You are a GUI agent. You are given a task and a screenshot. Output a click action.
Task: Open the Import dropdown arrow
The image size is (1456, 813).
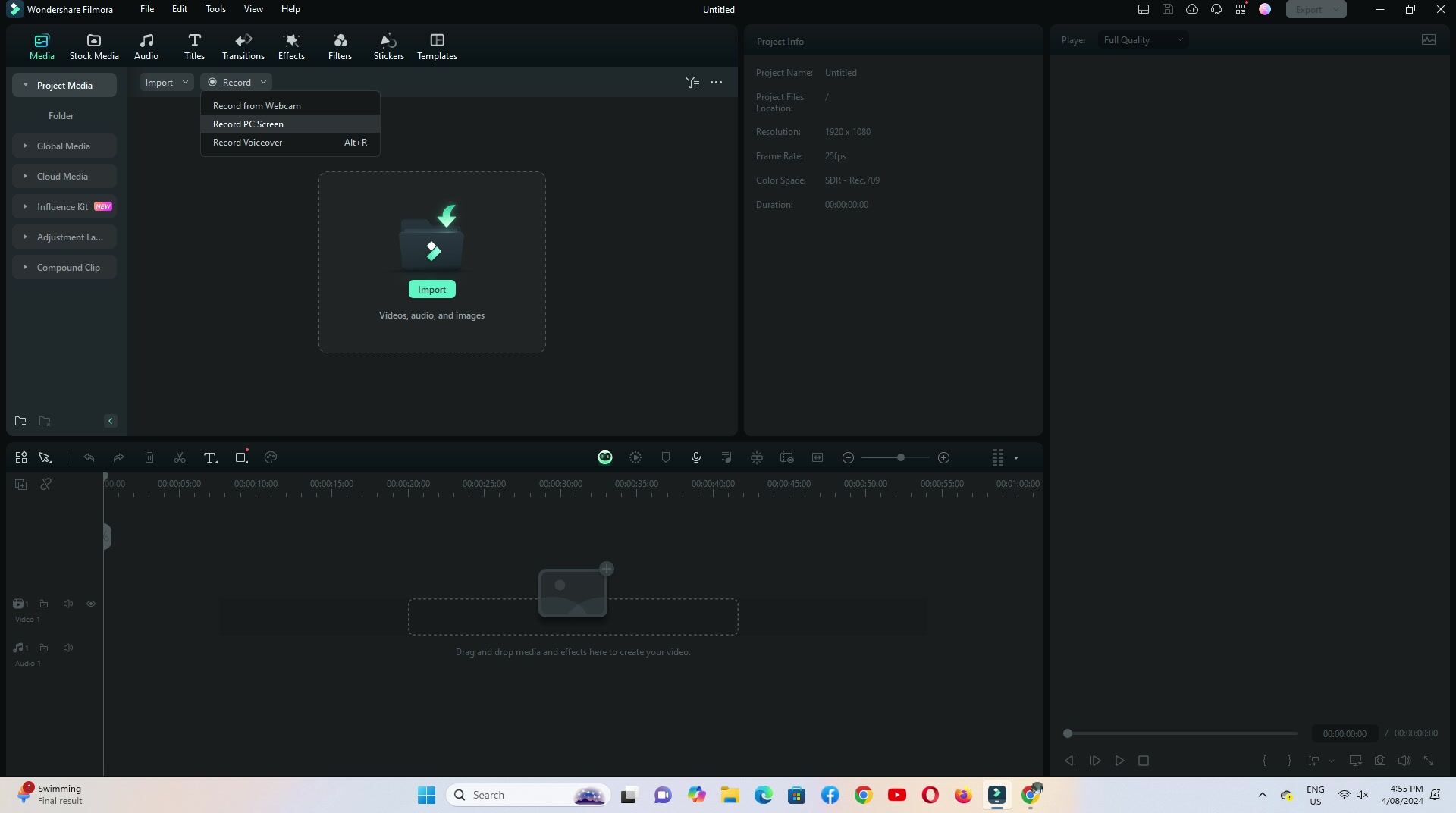pyautogui.click(x=185, y=82)
